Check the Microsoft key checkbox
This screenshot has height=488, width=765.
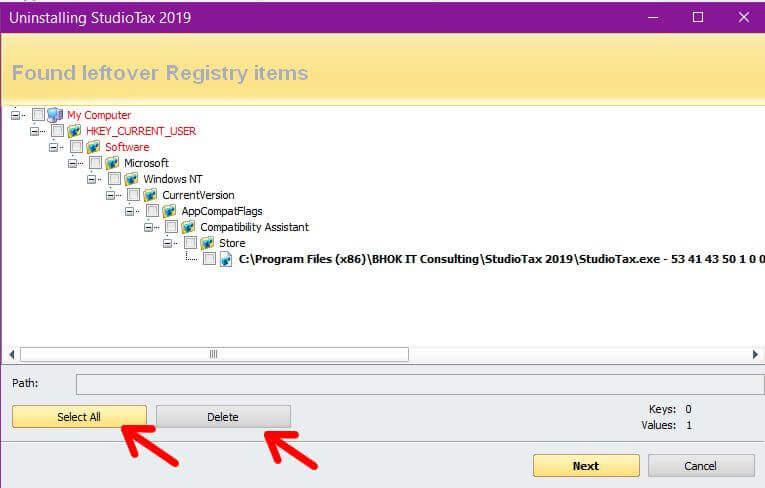[x=96, y=163]
